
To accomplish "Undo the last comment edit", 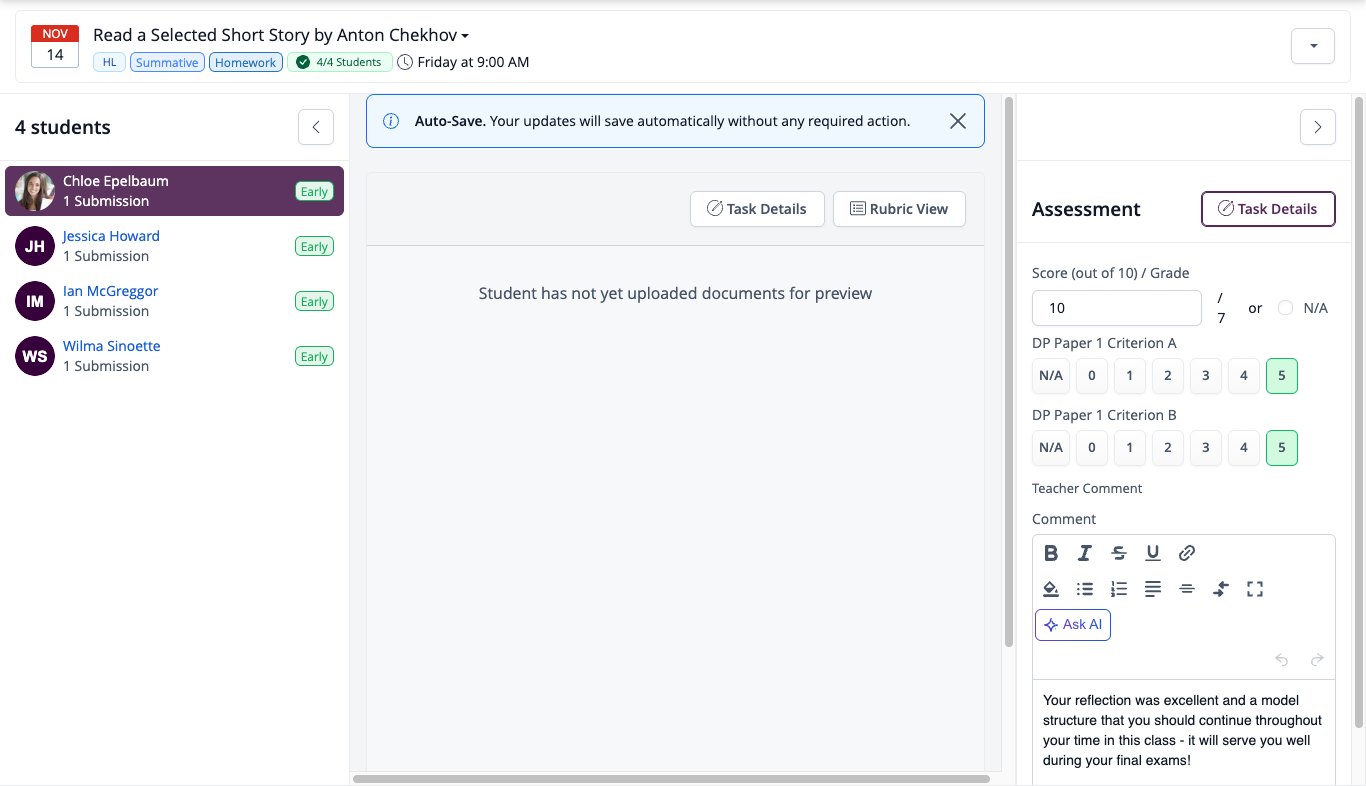I will 1282,660.
